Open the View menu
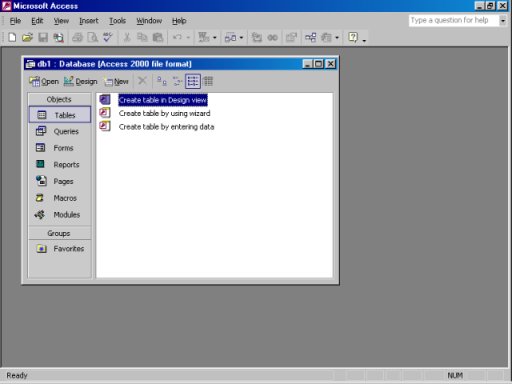 click(x=61, y=21)
